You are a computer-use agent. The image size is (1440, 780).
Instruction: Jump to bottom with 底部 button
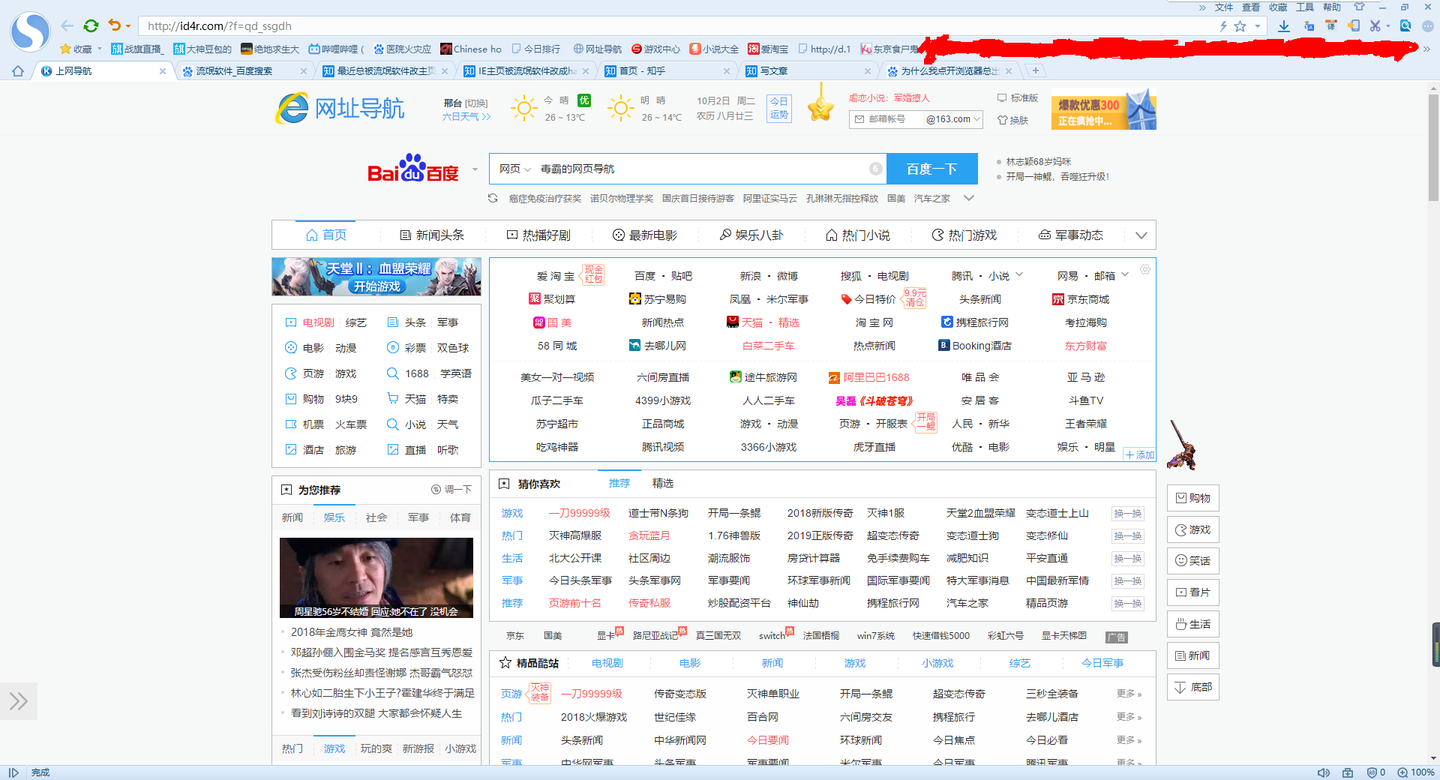pos(1193,687)
